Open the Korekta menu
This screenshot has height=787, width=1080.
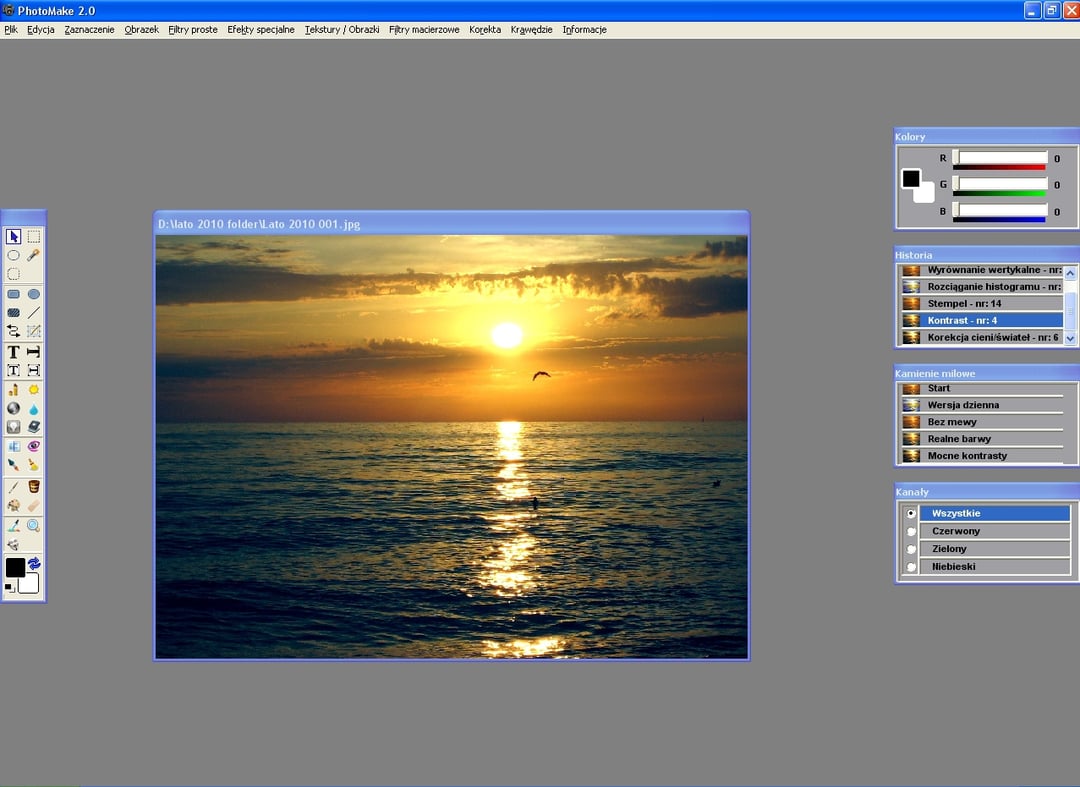pyautogui.click(x=485, y=29)
